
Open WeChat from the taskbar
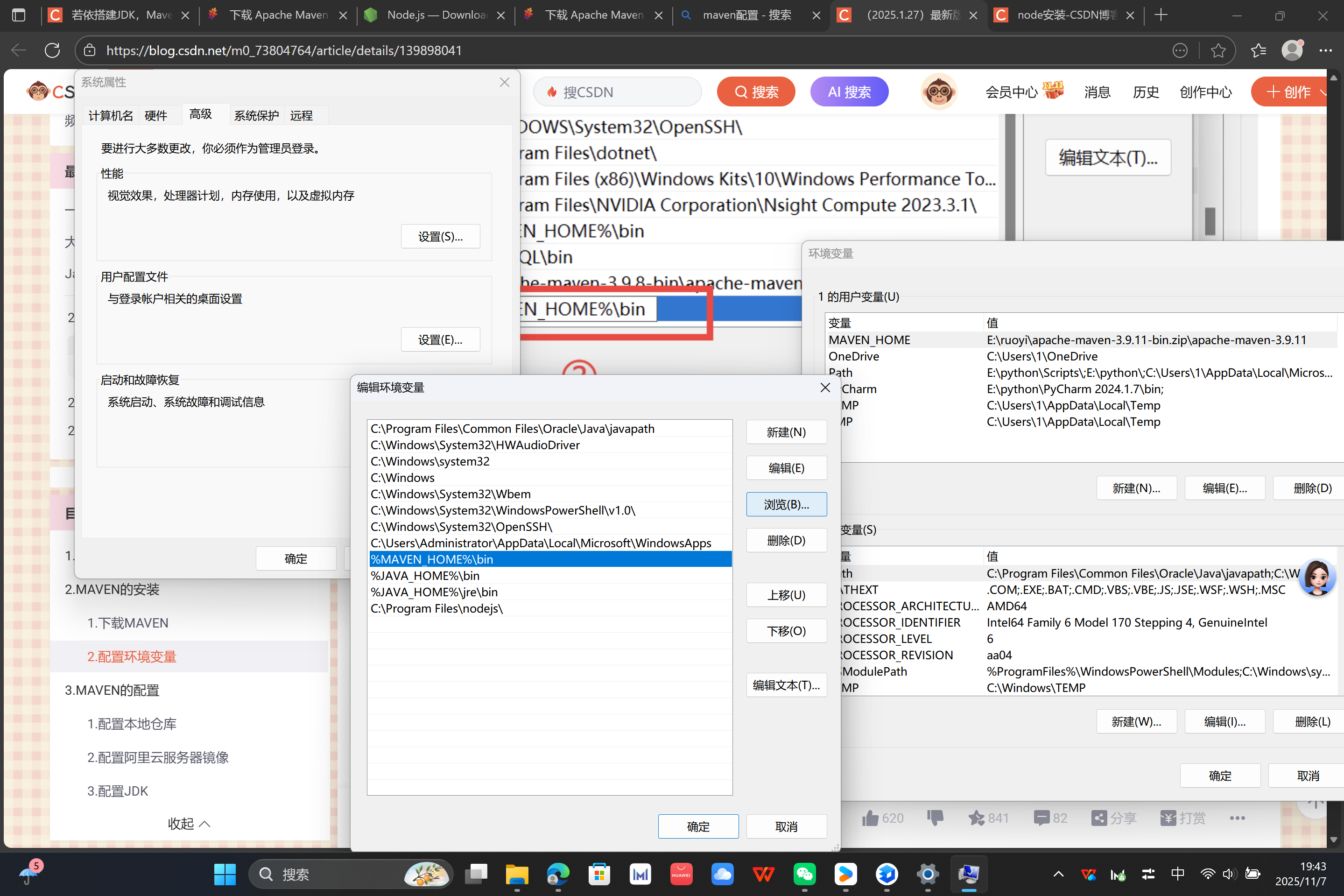pyautogui.click(x=804, y=874)
